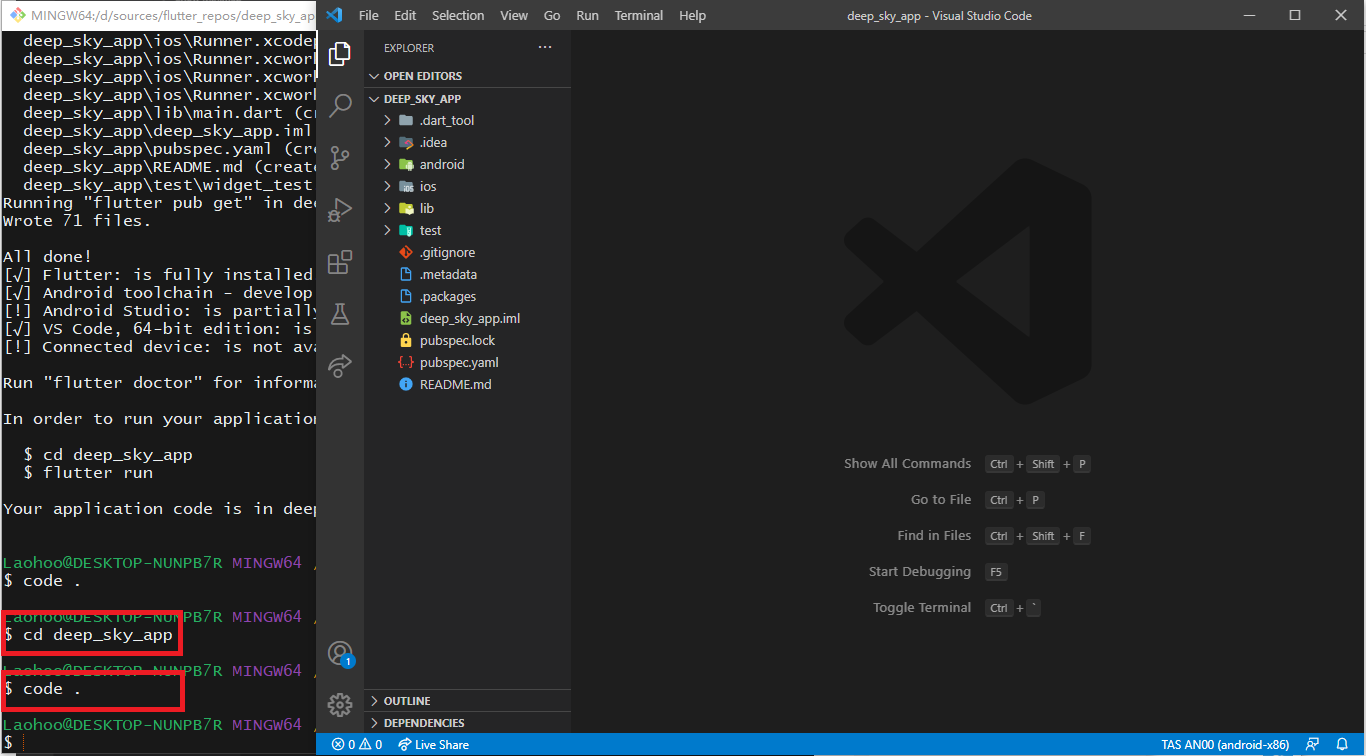Open the Search view in the activity bar

click(340, 106)
